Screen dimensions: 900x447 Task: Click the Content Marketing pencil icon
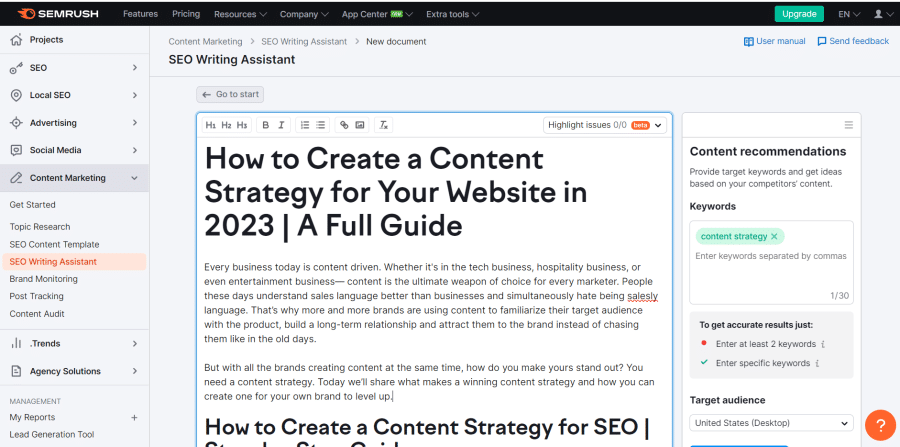pyautogui.click(x=17, y=178)
